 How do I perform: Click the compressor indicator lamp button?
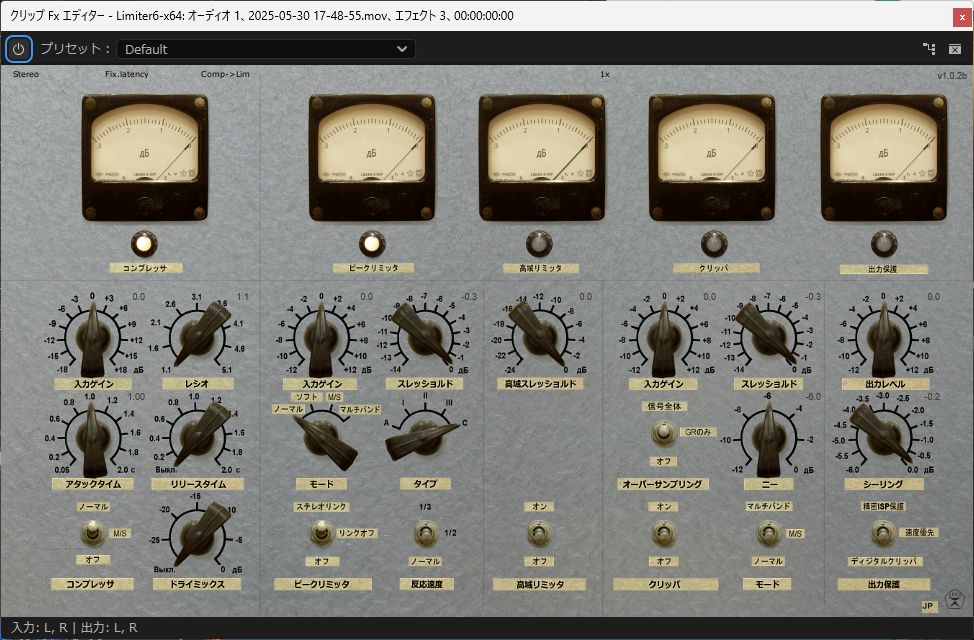coord(145,243)
